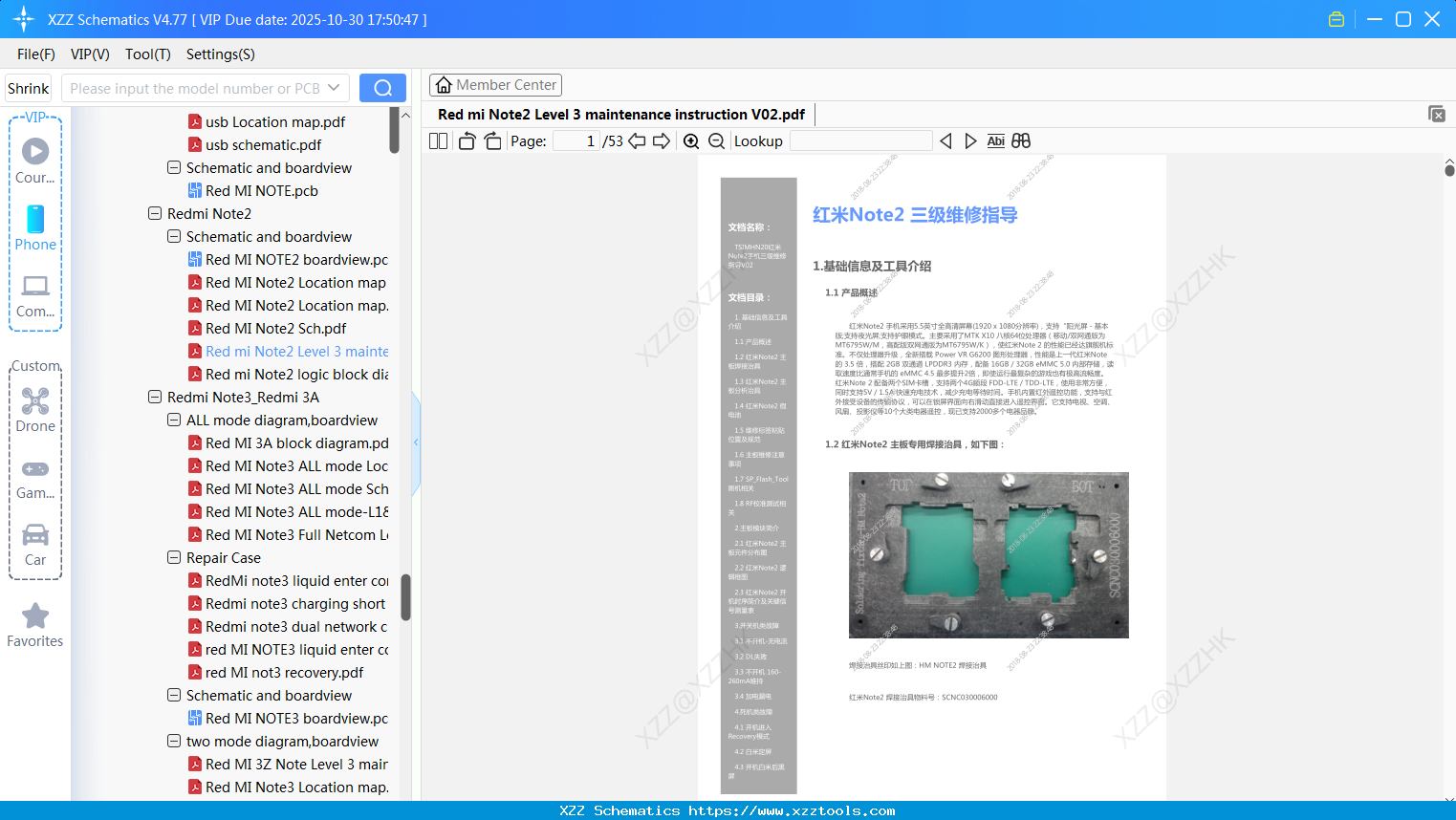The width and height of the screenshot is (1456, 820).
Task: Open the binoculars advanced search
Action: [x=1020, y=140]
